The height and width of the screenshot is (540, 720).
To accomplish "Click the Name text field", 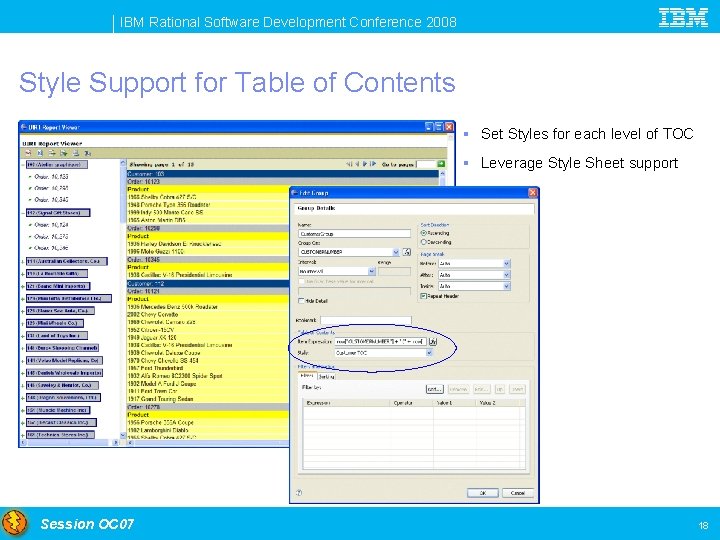I will tap(354, 233).
